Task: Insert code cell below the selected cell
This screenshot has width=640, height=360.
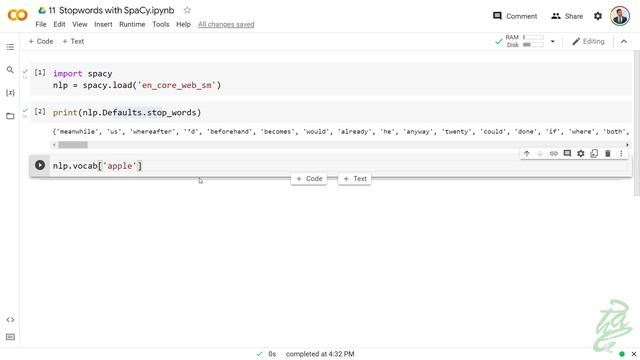Action: 309,179
